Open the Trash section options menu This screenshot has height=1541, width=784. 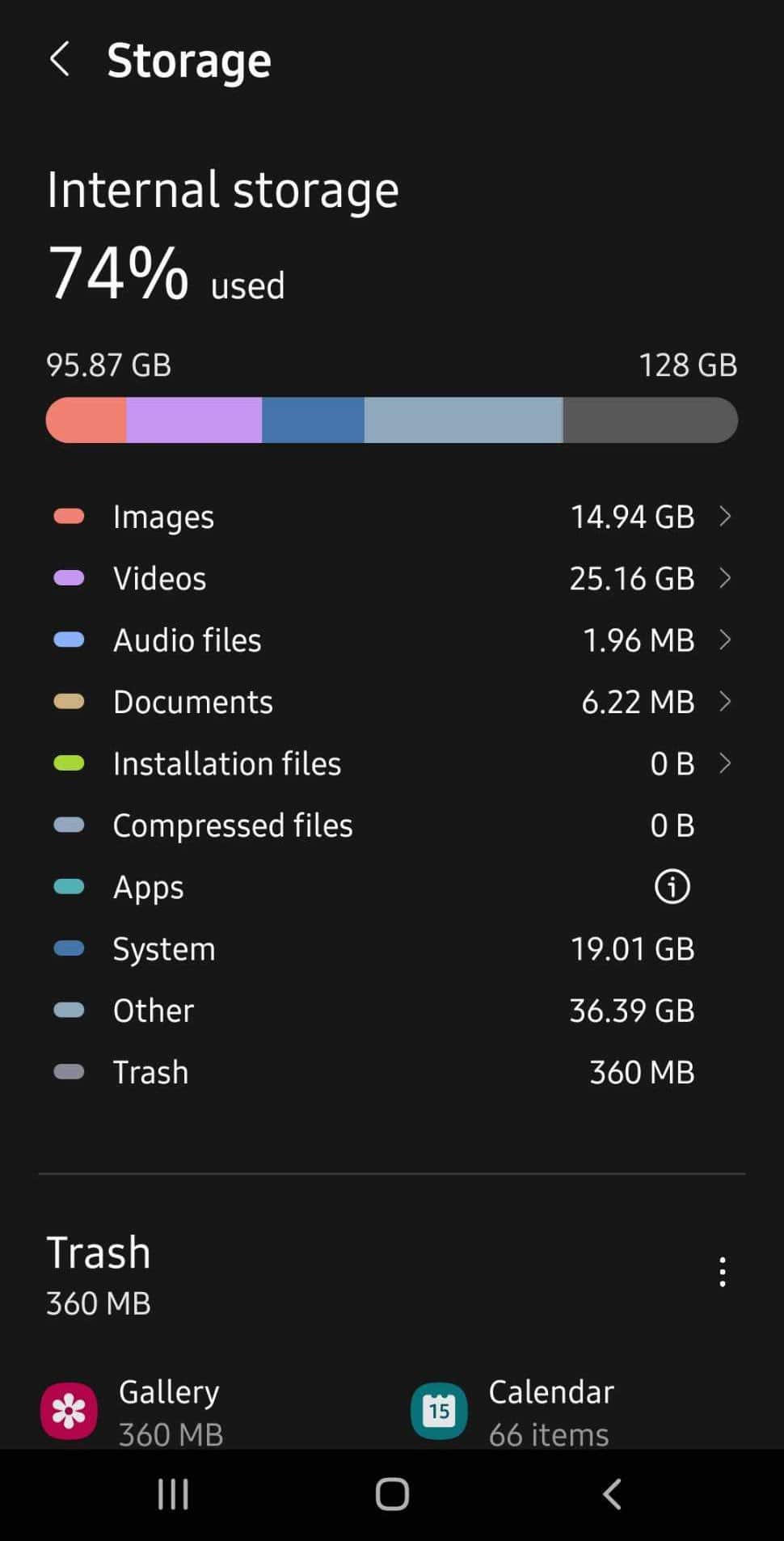coord(722,1272)
